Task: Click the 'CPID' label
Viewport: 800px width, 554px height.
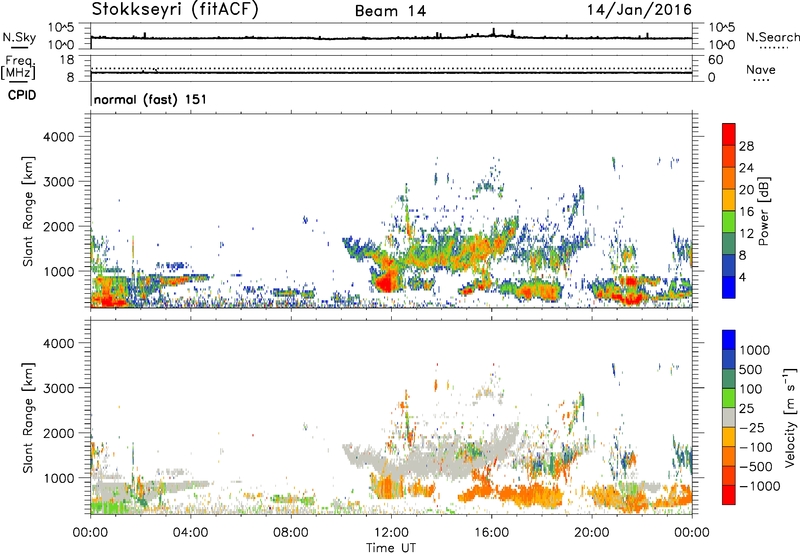Action: pos(22,95)
